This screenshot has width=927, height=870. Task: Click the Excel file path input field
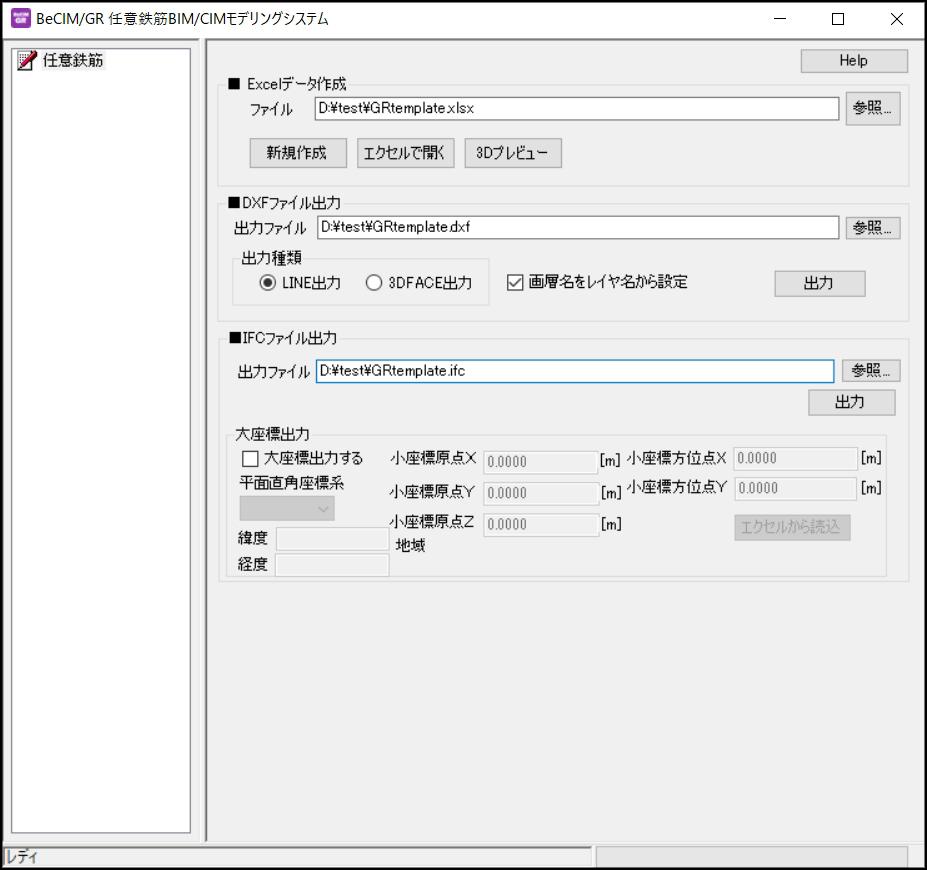point(576,109)
